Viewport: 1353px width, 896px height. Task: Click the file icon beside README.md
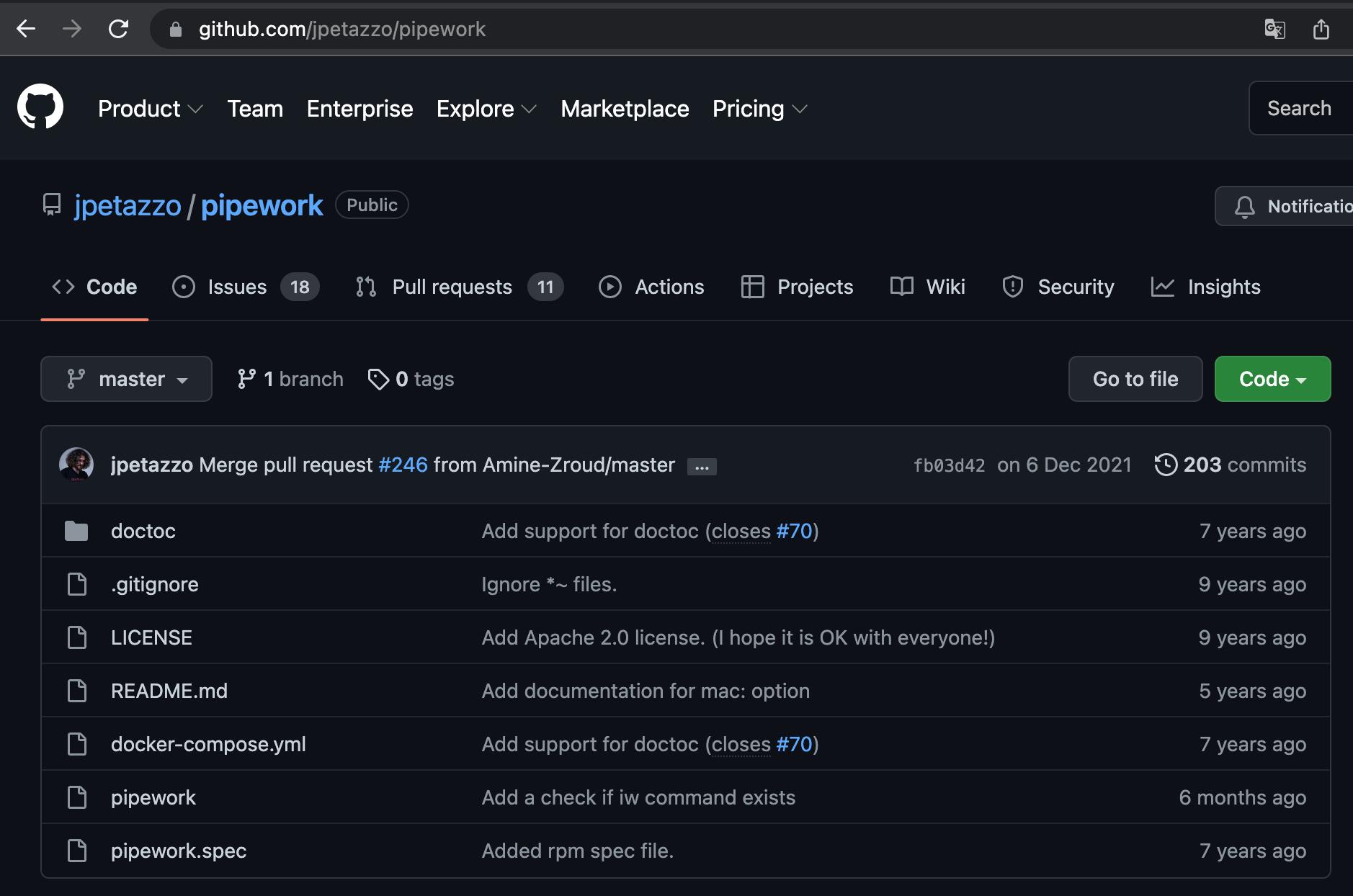[77, 691]
